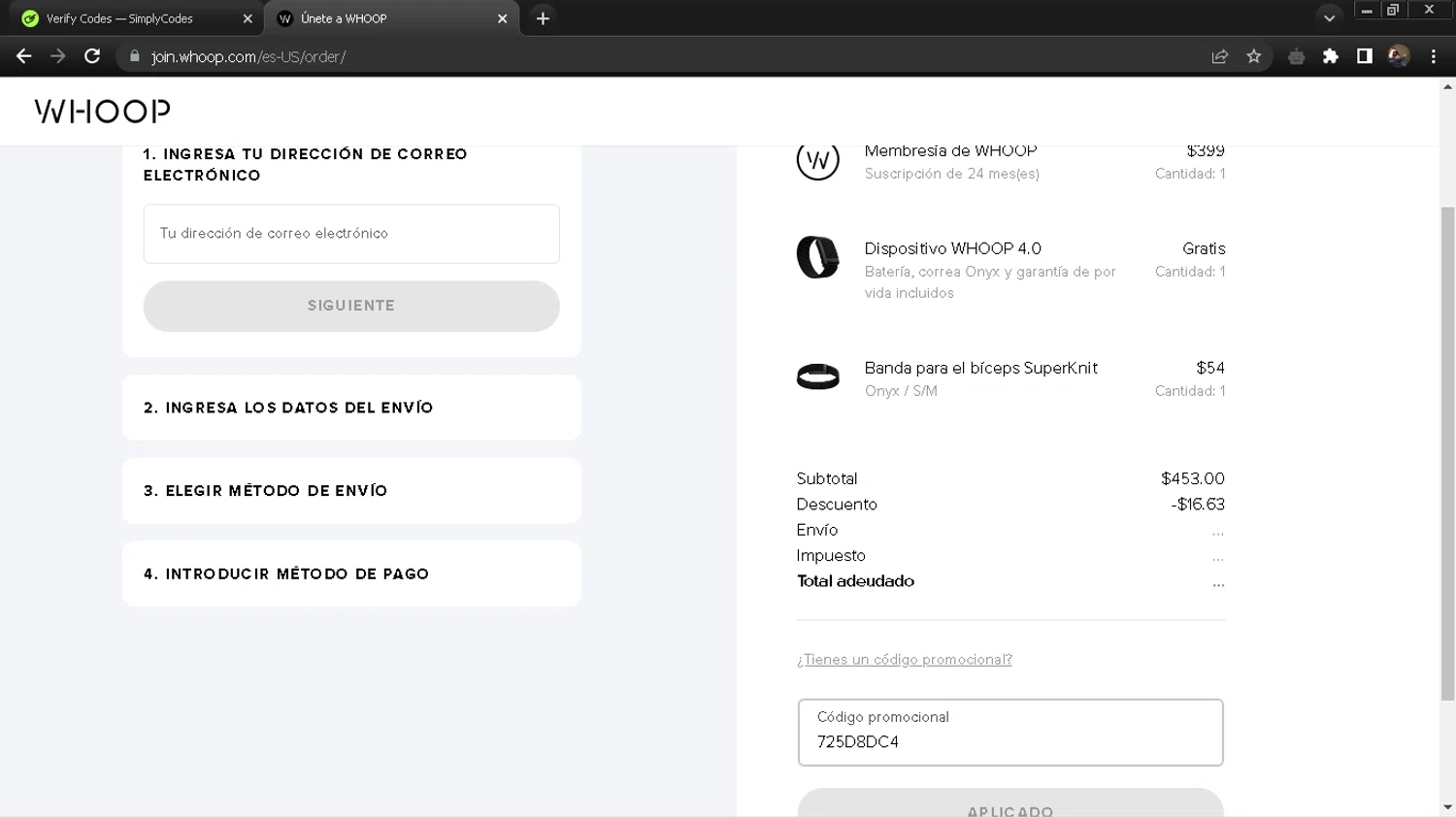Expand step 3 Elegir método de envío
The image size is (1456, 818).
tap(351, 491)
